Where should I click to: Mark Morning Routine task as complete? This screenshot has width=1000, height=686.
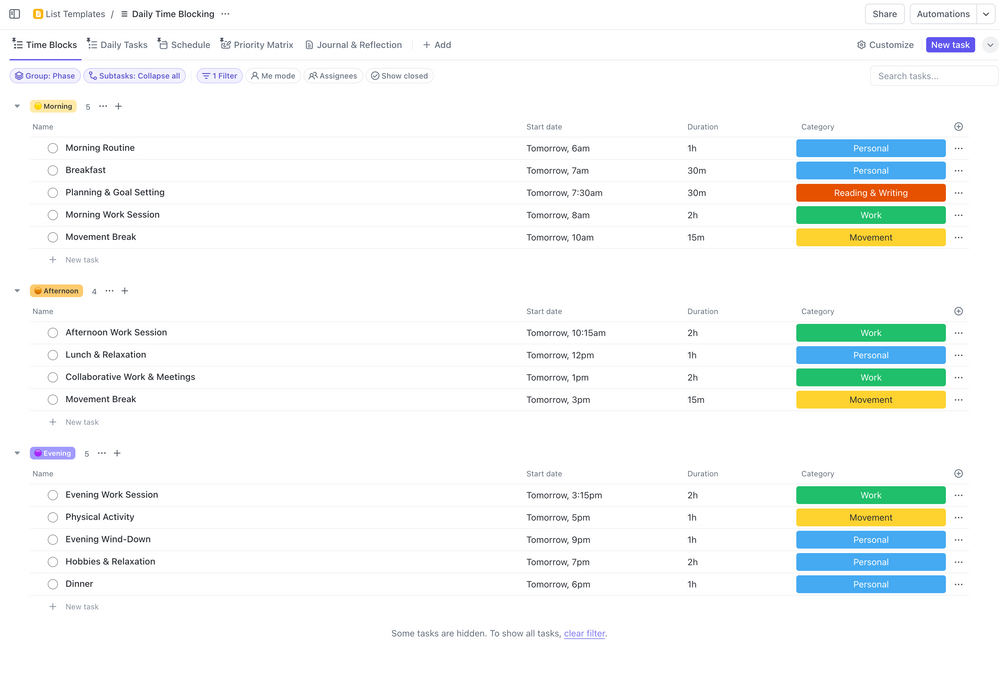point(53,148)
